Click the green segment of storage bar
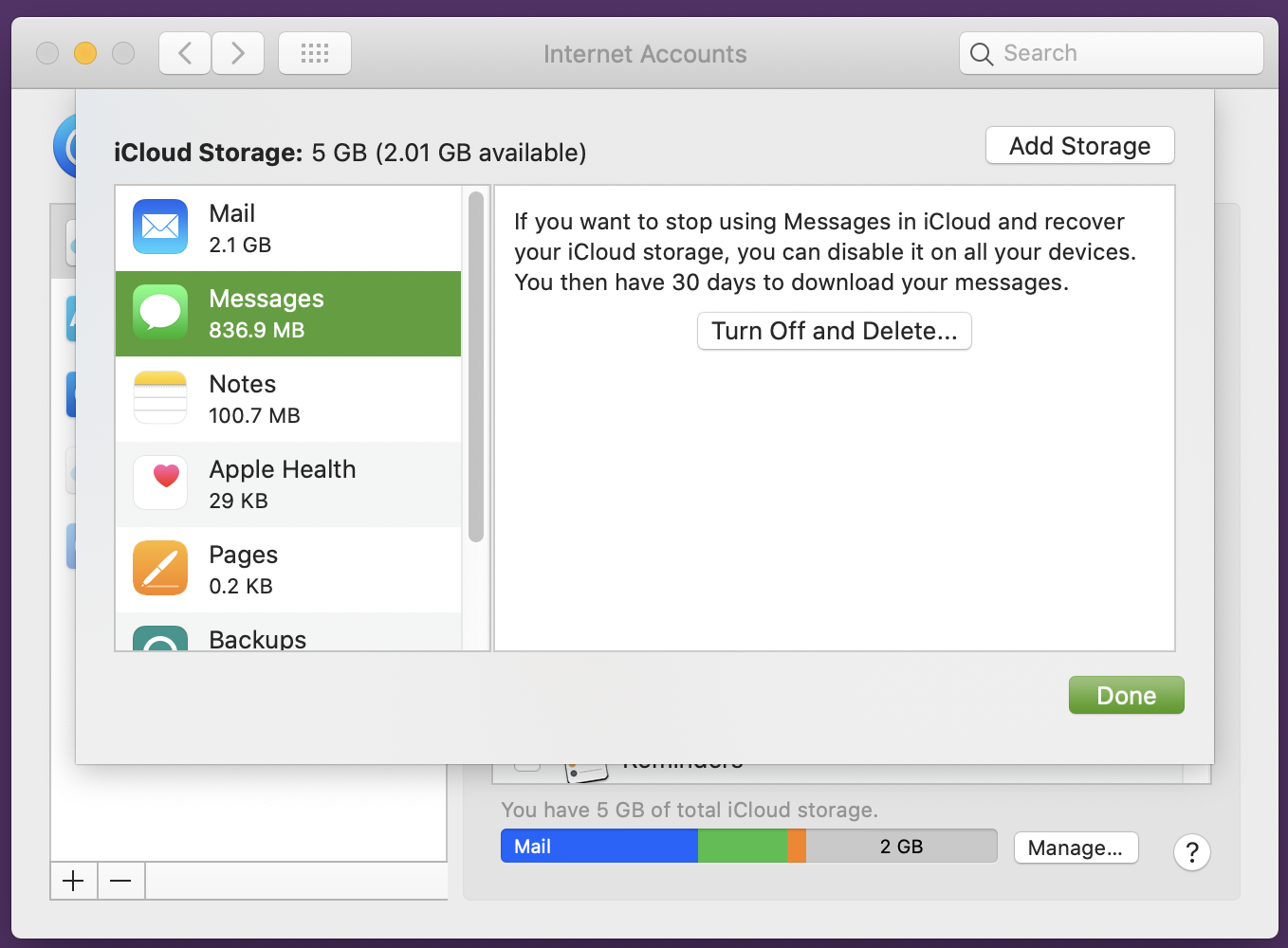 tap(743, 846)
